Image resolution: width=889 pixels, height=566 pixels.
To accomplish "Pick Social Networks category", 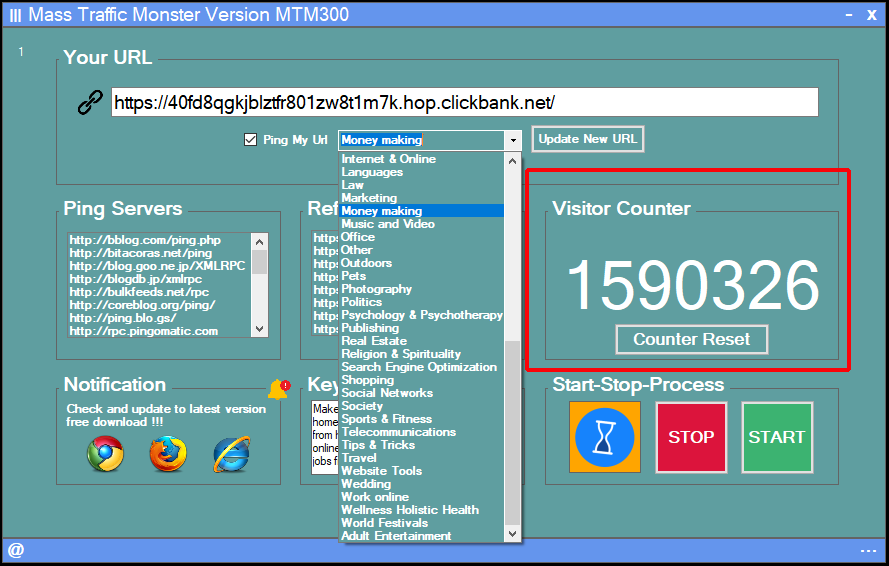I will tap(421, 394).
